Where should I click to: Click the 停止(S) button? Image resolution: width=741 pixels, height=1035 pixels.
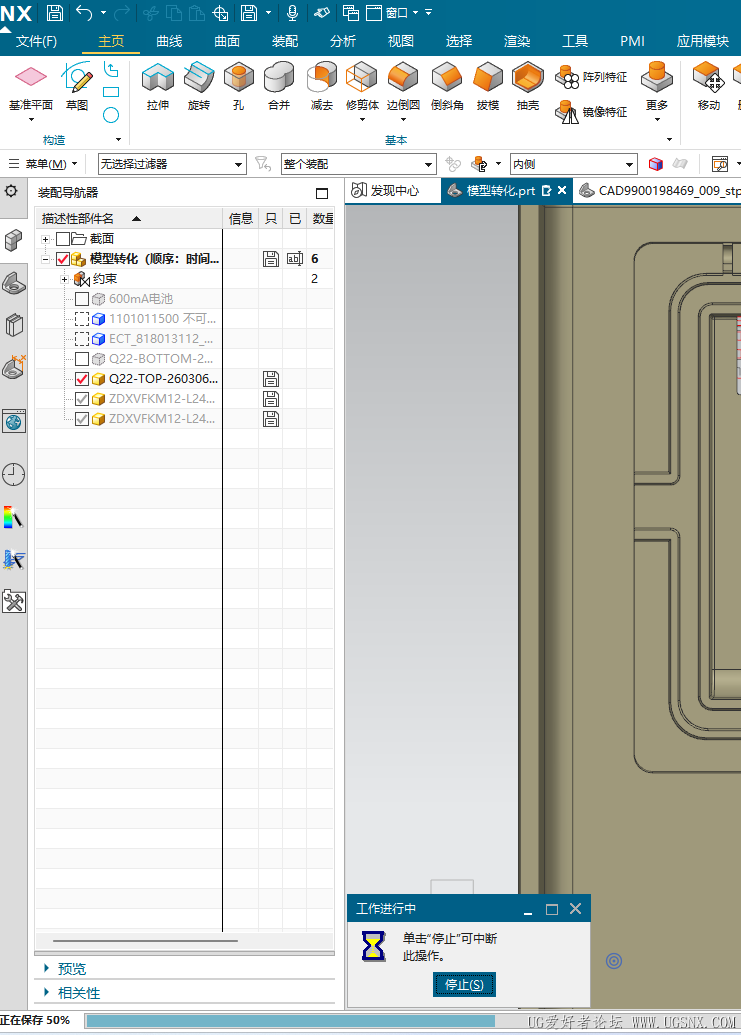pos(464,985)
